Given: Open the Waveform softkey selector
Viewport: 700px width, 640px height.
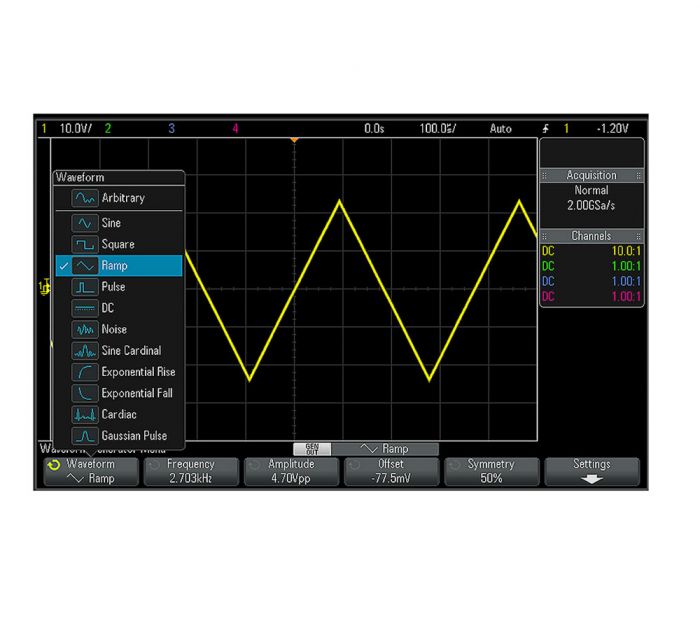Looking at the screenshot, I should (x=89, y=471).
